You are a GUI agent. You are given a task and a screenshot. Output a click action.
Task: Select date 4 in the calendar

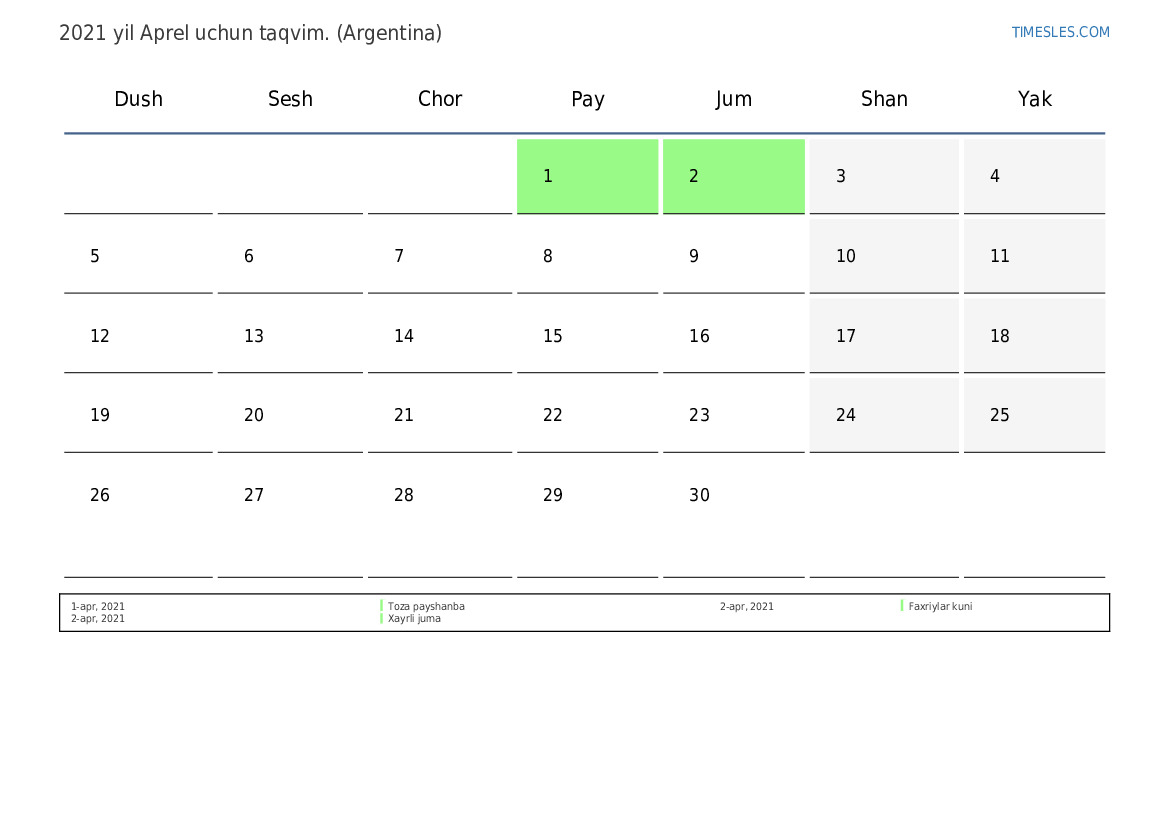(x=1034, y=176)
